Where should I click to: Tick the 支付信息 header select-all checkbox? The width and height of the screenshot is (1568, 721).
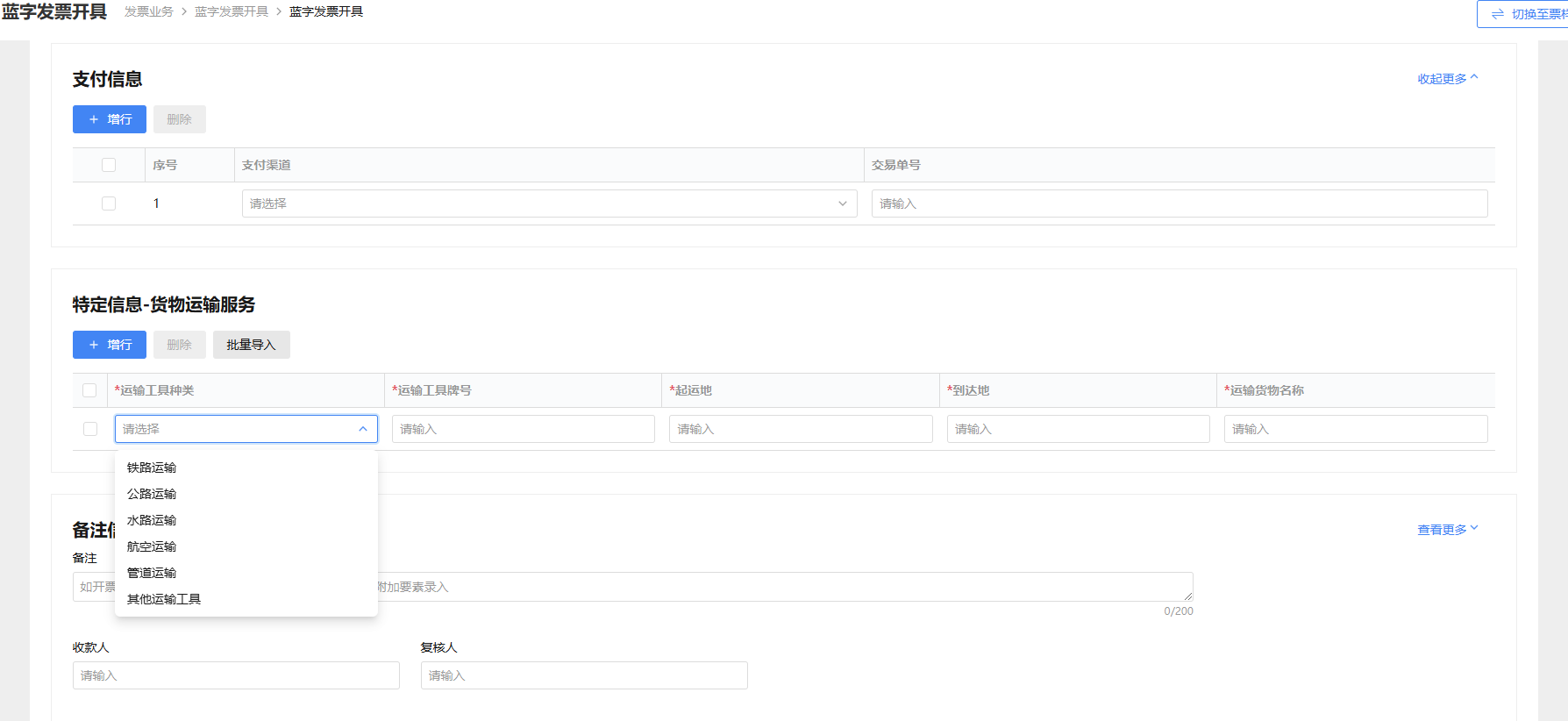109,165
